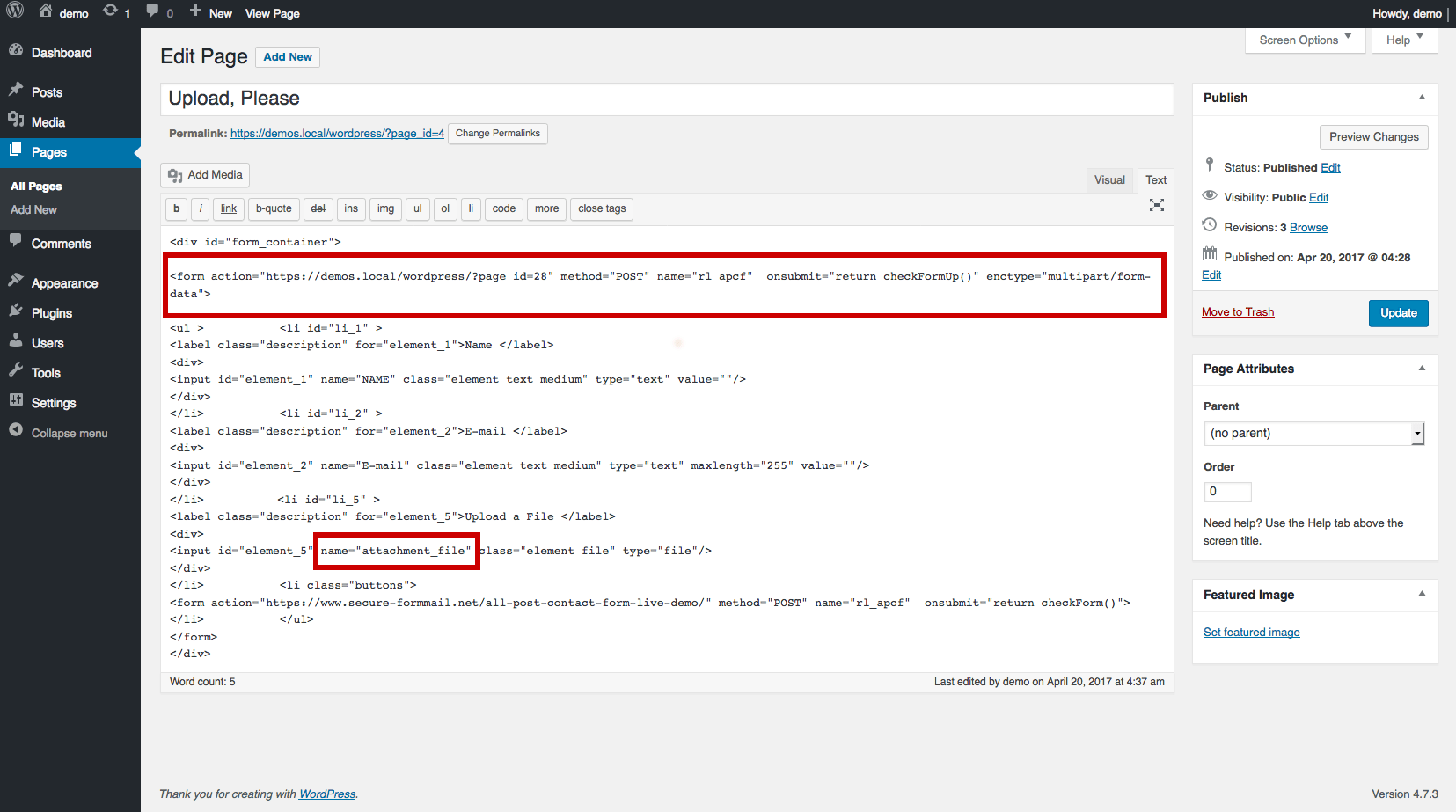Viewport: 1456px width, 812px height.
Task: Insert image with img button
Action: pyautogui.click(x=385, y=208)
